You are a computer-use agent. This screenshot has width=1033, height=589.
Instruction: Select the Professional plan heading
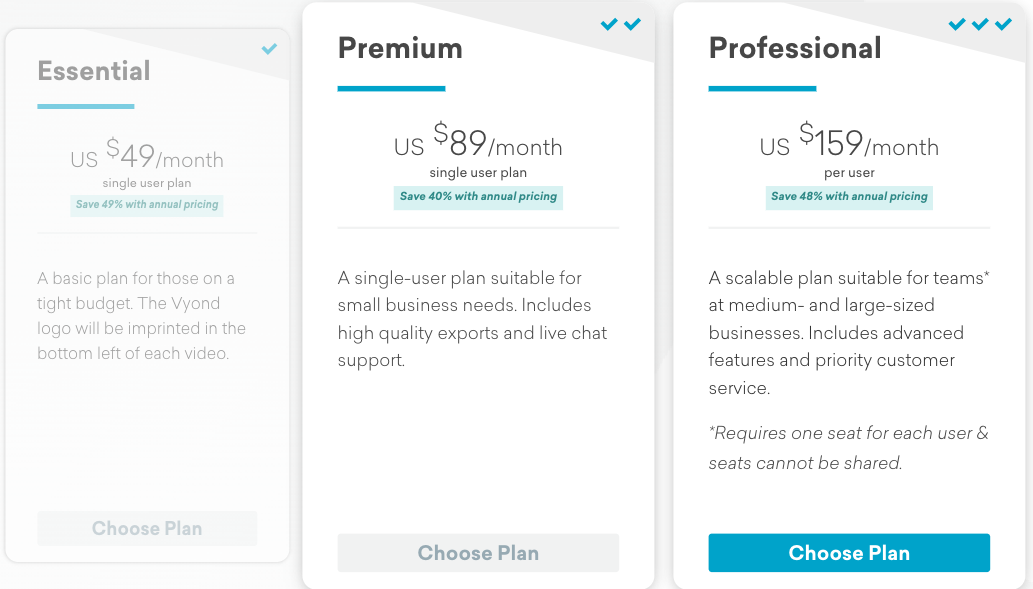[795, 48]
